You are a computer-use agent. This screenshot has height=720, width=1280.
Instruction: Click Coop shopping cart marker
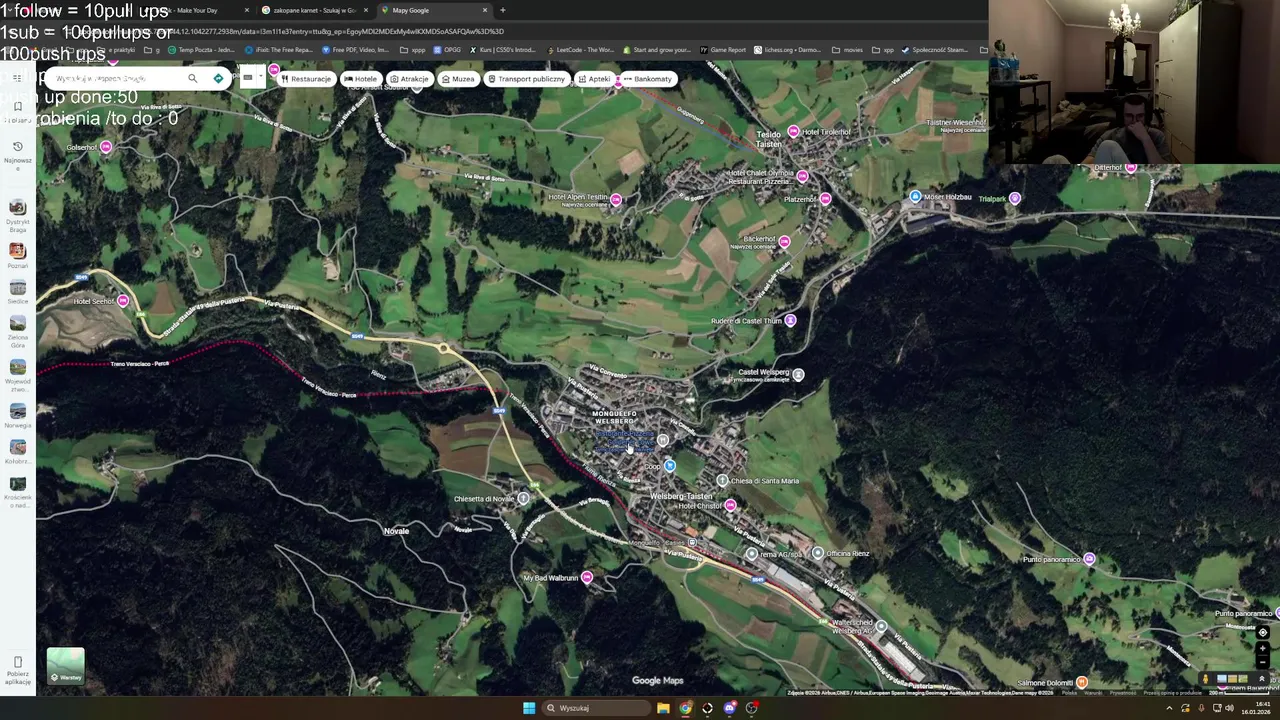tap(669, 466)
